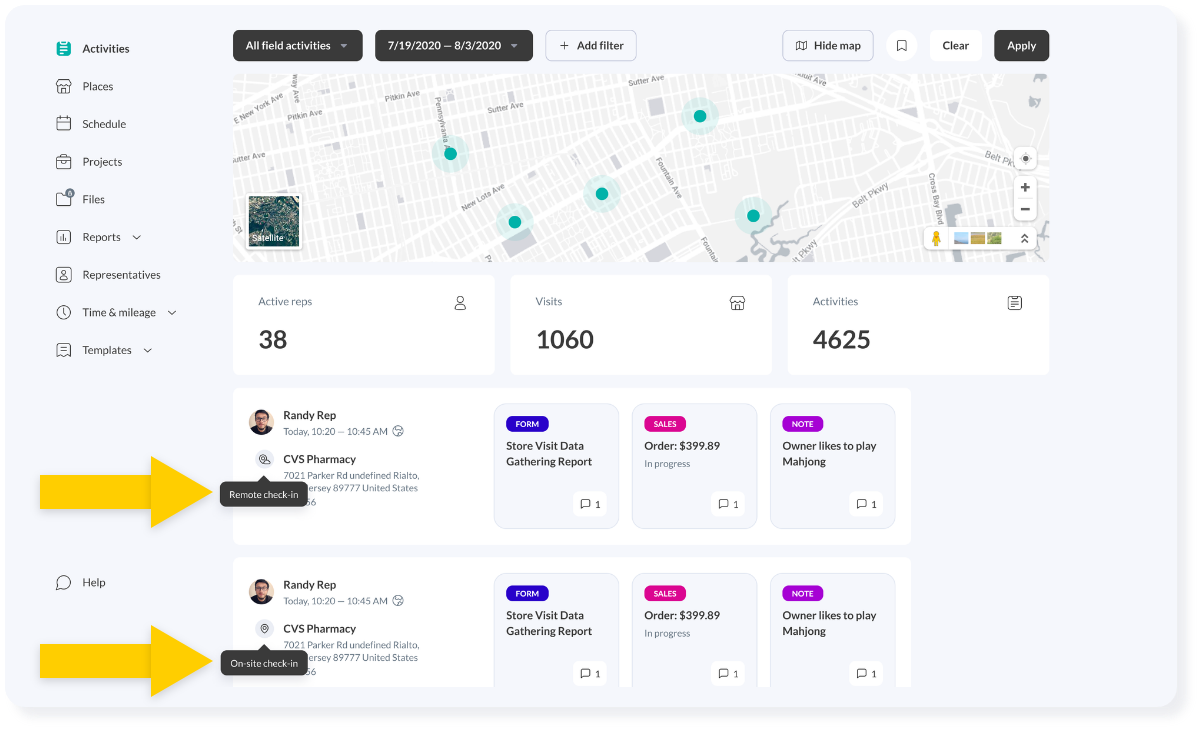
Task: Open the comment on Store Visit Data Gathering Report
Action: pyautogui.click(x=589, y=504)
